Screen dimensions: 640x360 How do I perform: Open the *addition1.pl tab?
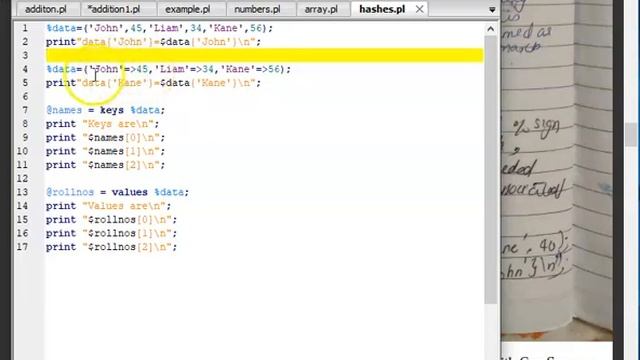click(x=114, y=9)
